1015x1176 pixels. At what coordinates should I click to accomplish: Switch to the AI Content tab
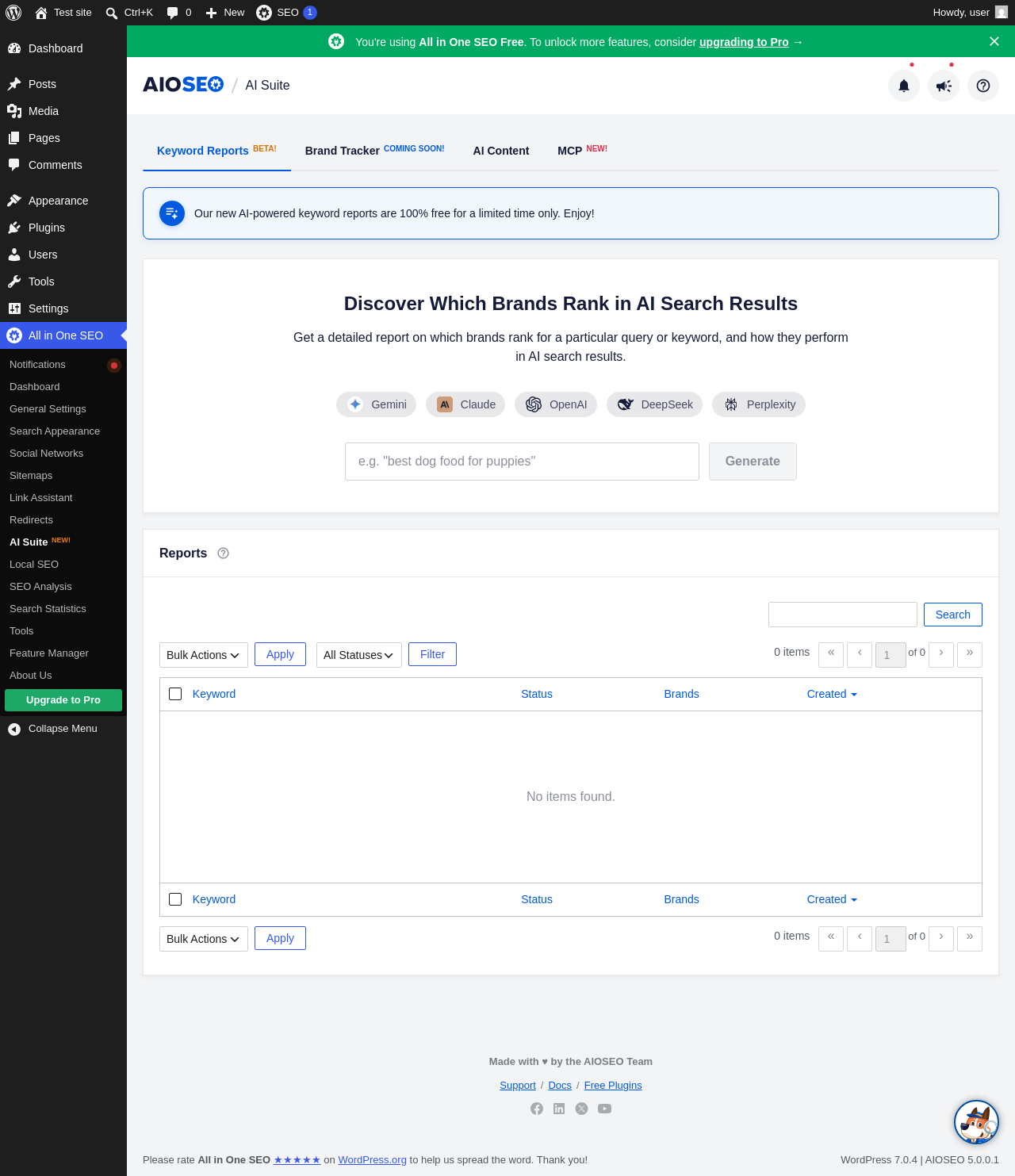(501, 151)
